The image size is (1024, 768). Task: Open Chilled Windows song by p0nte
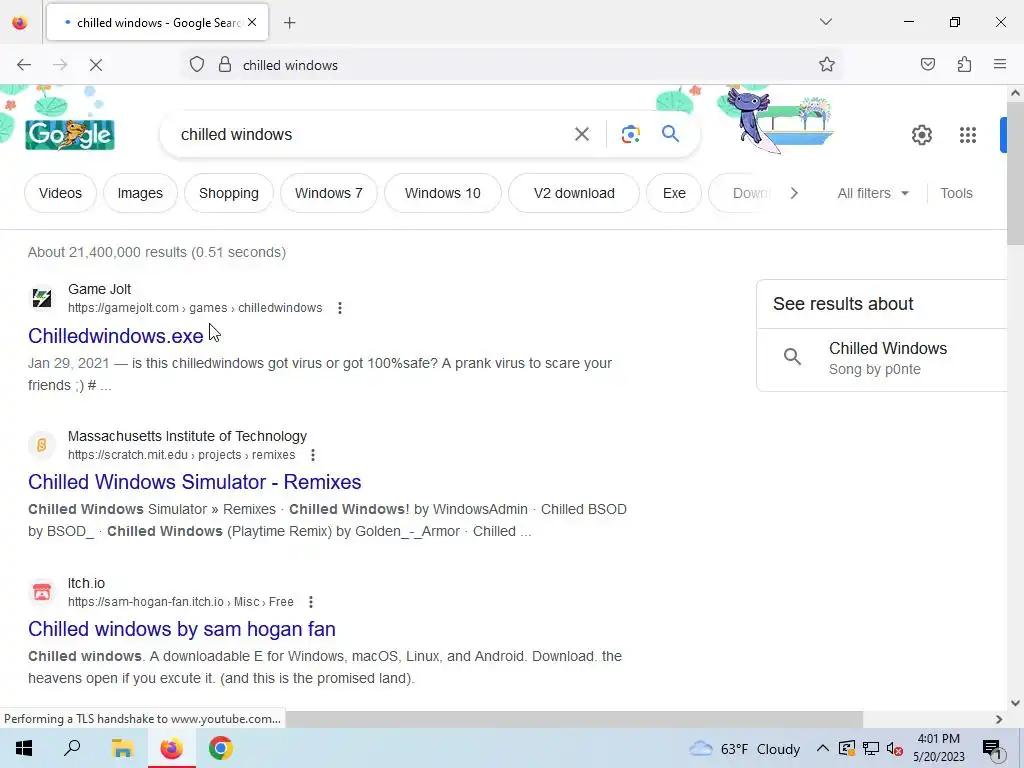coord(882,359)
